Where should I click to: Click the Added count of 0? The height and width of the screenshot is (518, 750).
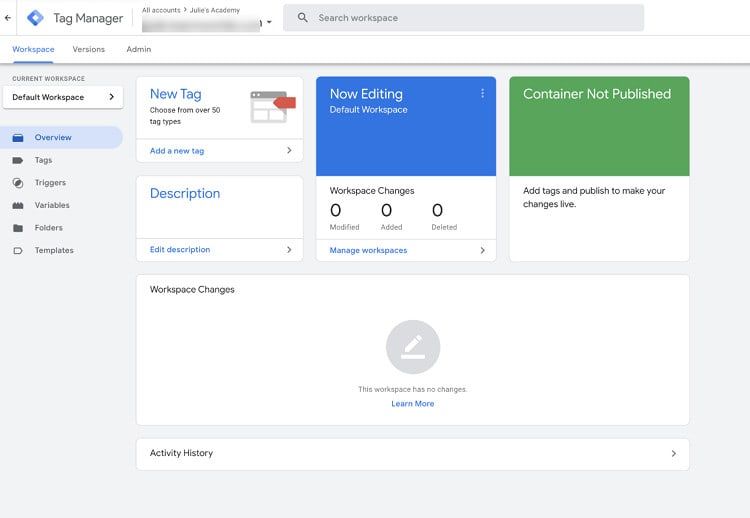coord(386,210)
